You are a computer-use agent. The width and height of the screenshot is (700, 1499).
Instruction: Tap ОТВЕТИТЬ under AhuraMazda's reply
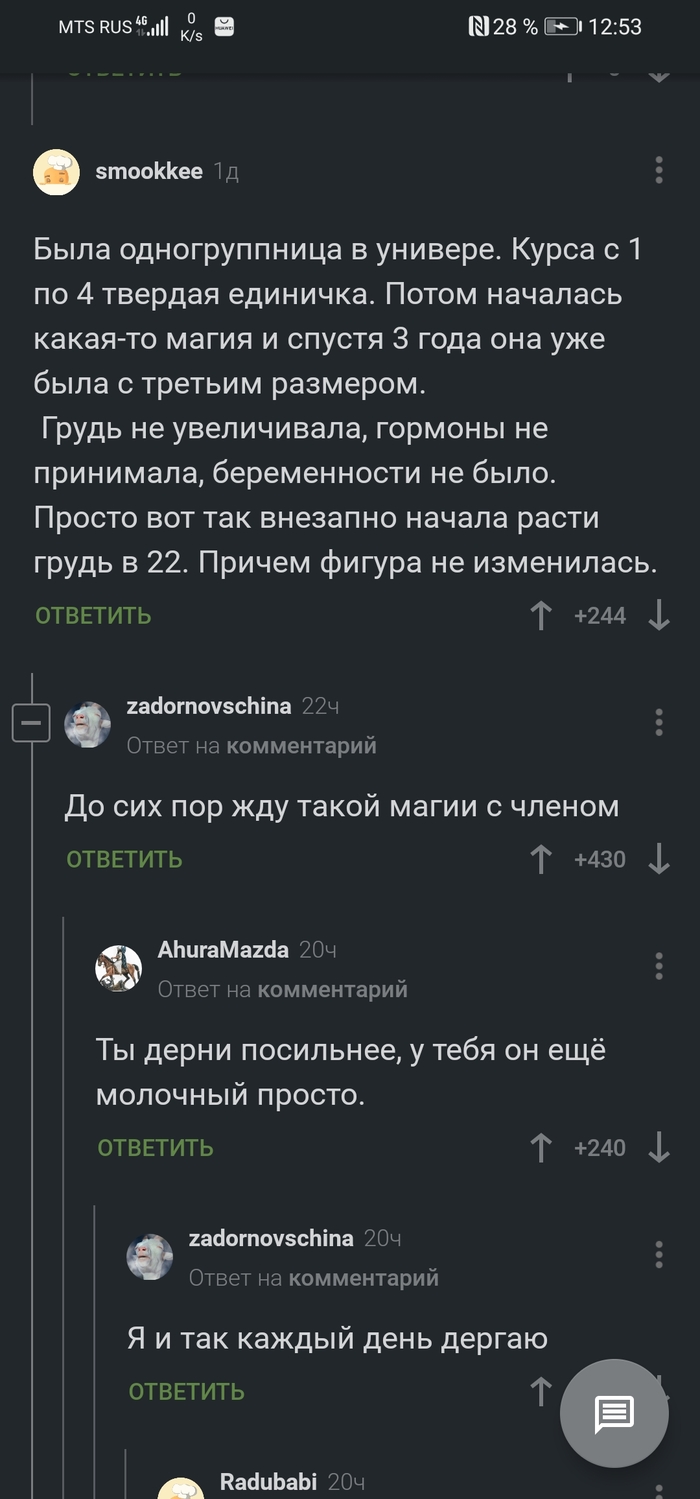pos(154,1147)
